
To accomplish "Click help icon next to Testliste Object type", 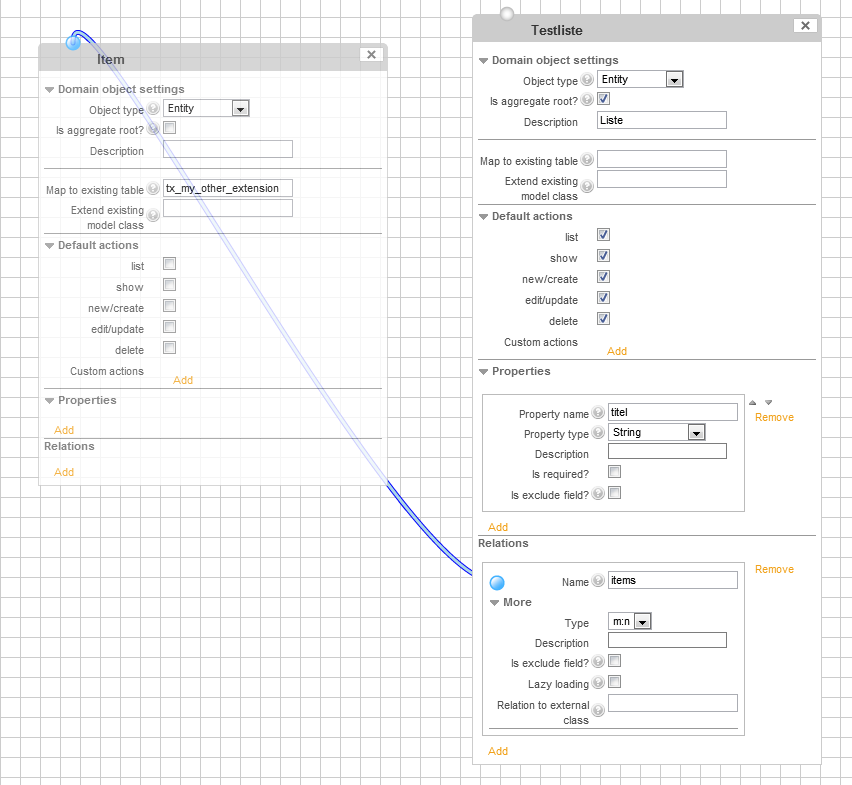I will coord(587,79).
